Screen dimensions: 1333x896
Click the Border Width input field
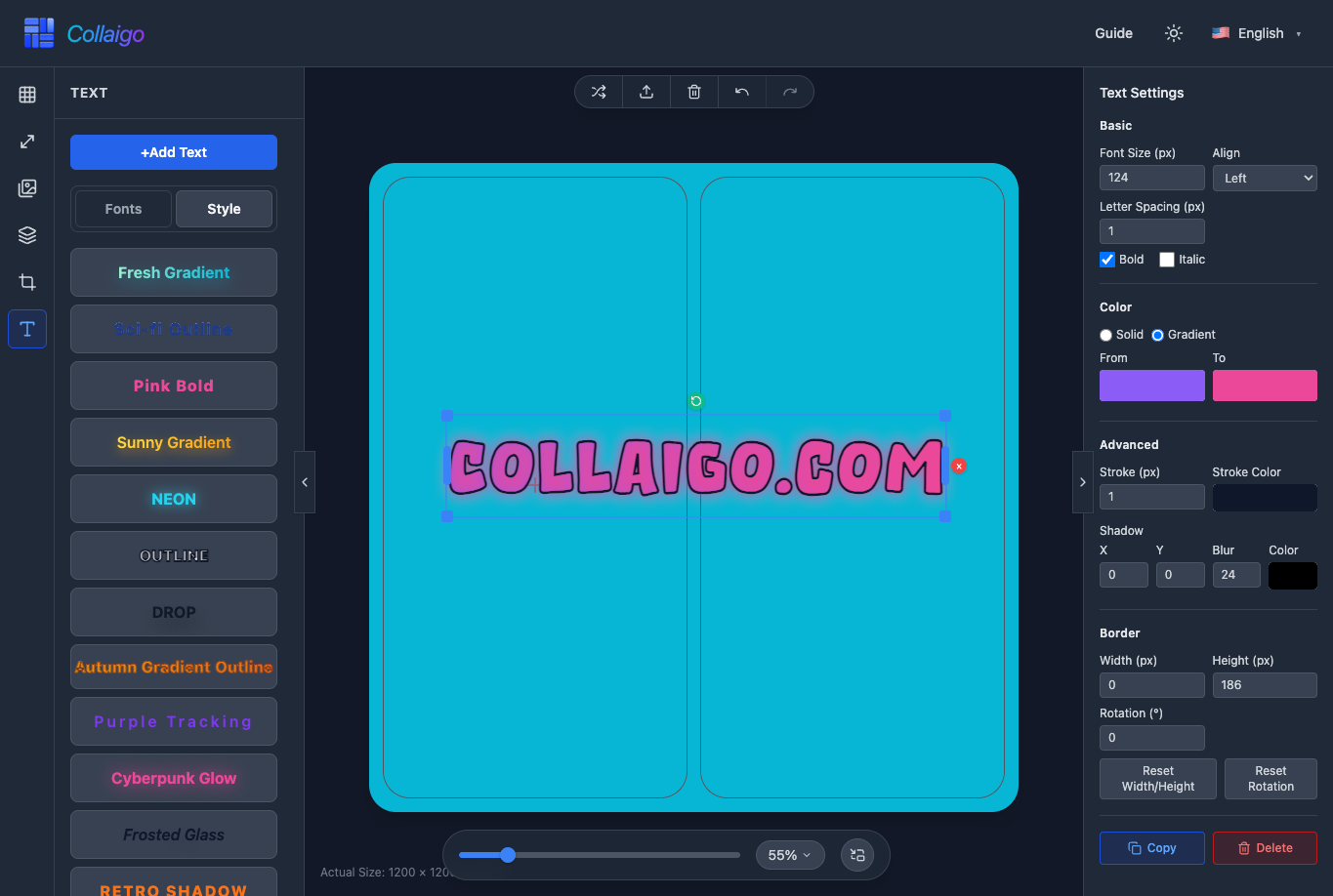point(1152,685)
